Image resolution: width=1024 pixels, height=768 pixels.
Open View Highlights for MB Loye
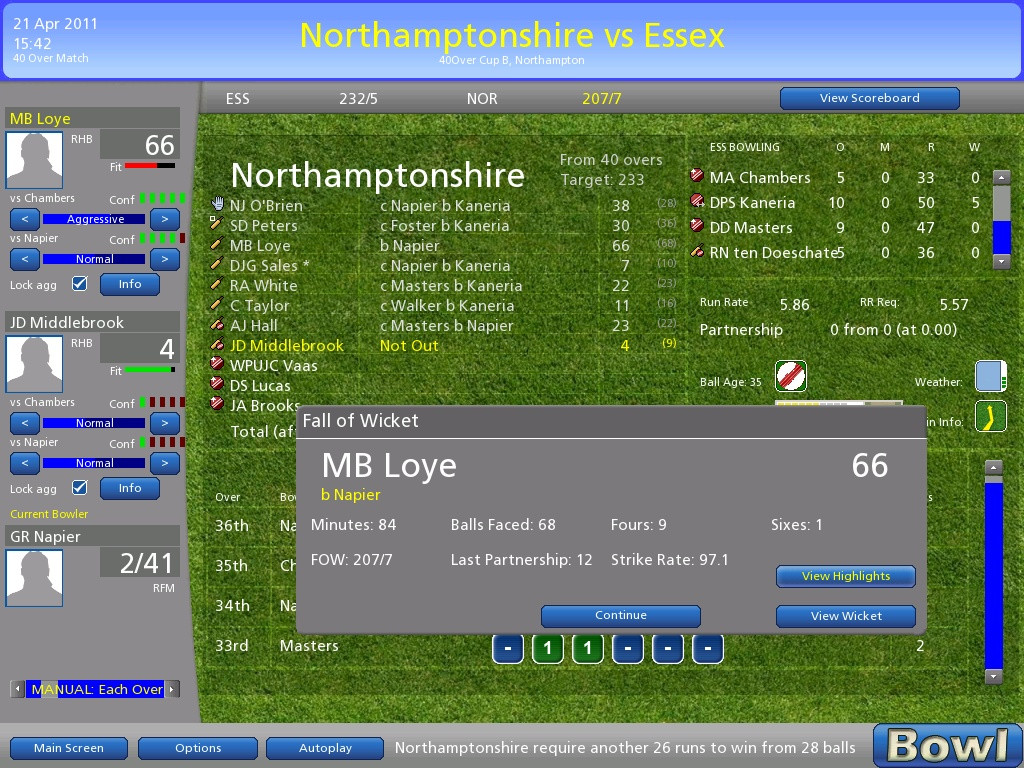(846, 576)
